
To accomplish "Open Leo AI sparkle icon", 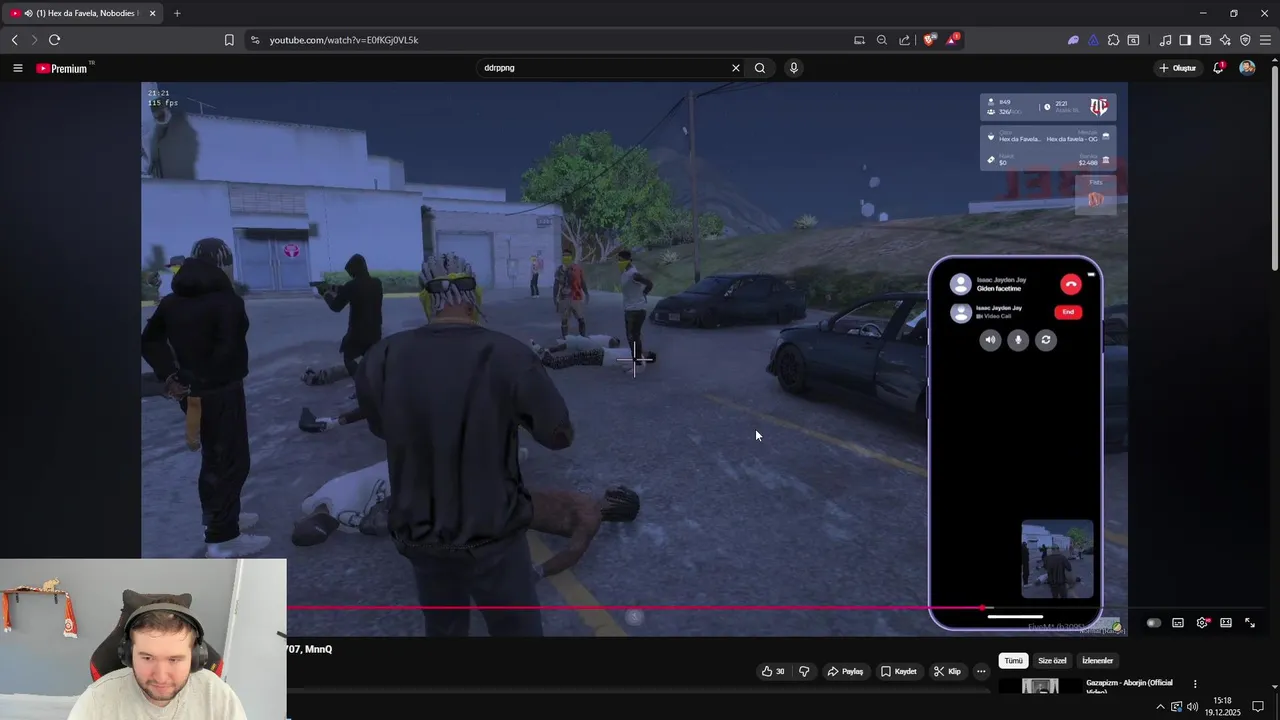I will point(1225,40).
